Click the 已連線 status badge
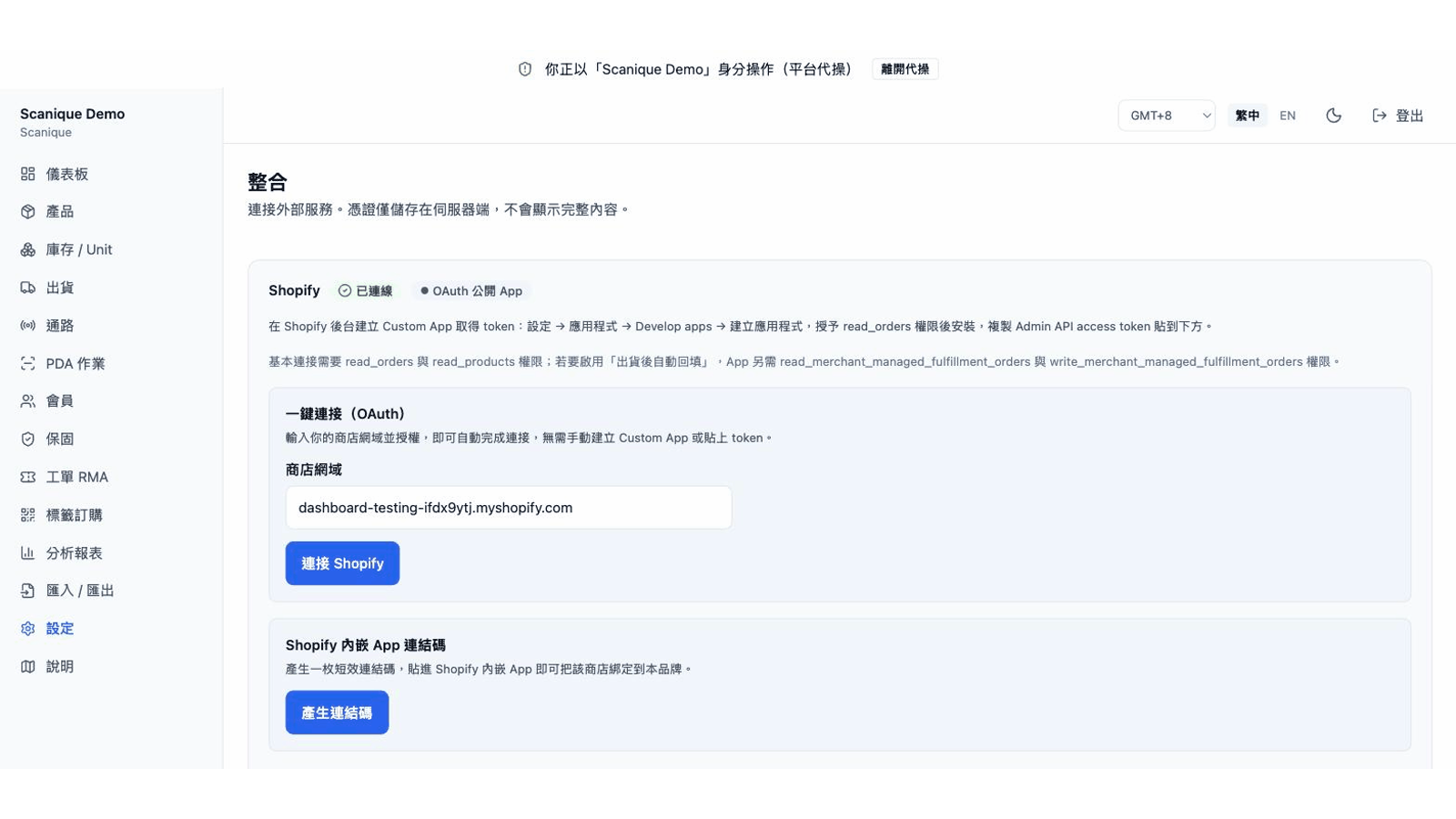 pyautogui.click(x=365, y=291)
